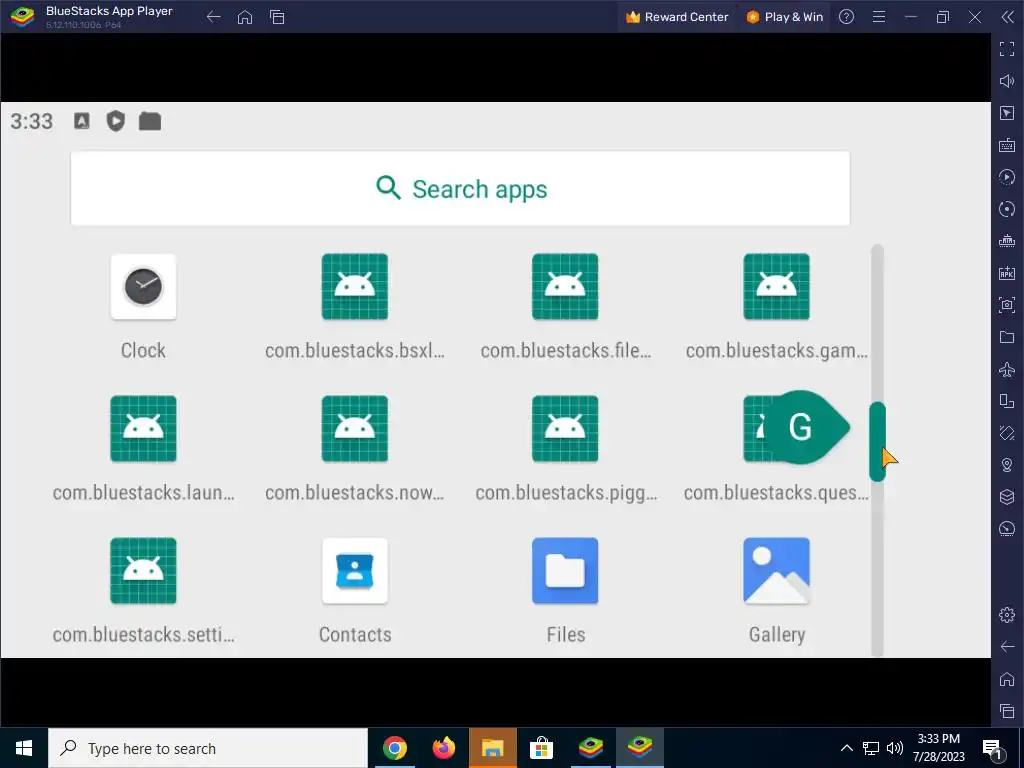Click the volume icon in side toolbar
Screen dimensions: 1024x768
pos(1007,81)
